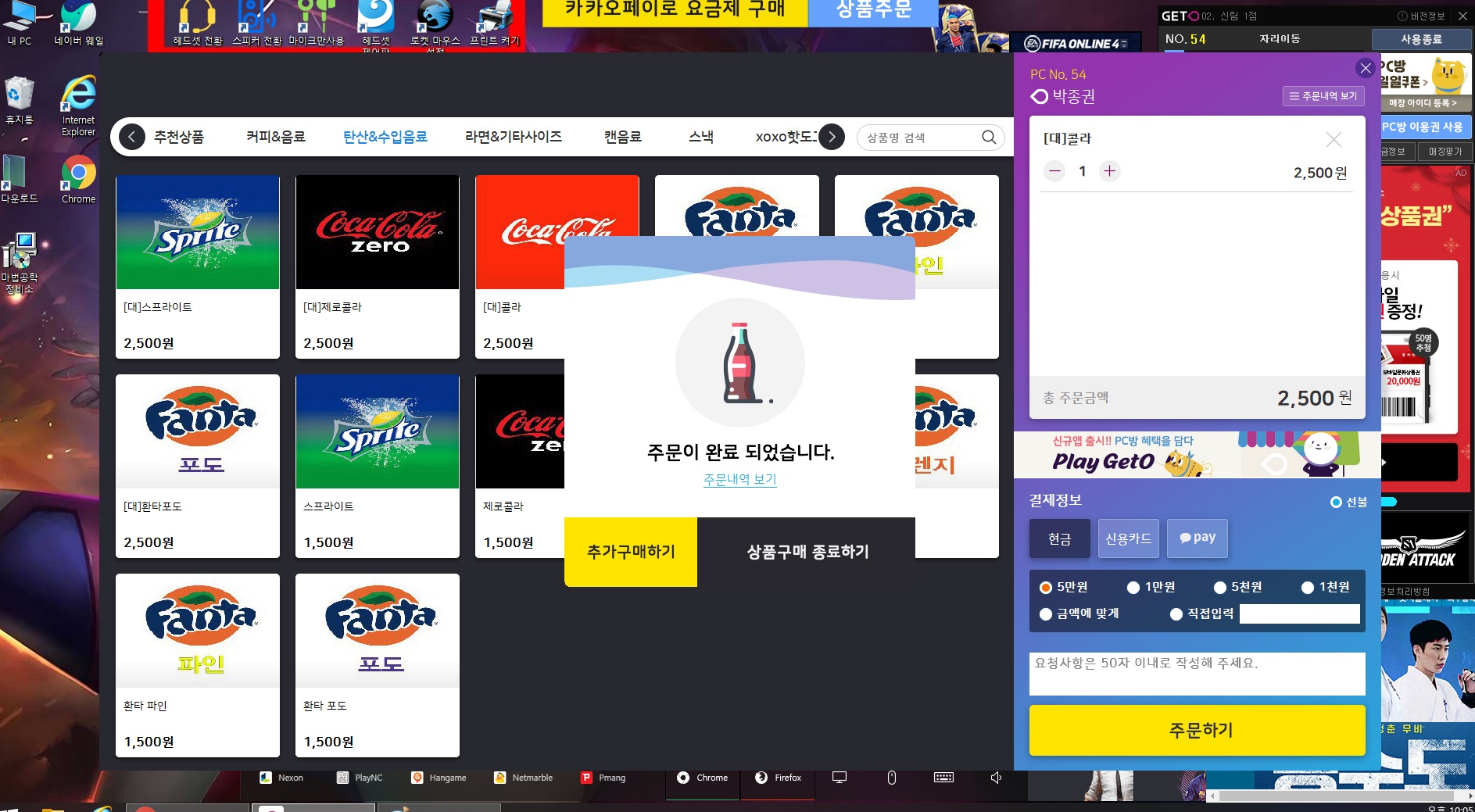Click the keyboard icon in bottom bar
The image size is (1475, 812).
click(943, 778)
